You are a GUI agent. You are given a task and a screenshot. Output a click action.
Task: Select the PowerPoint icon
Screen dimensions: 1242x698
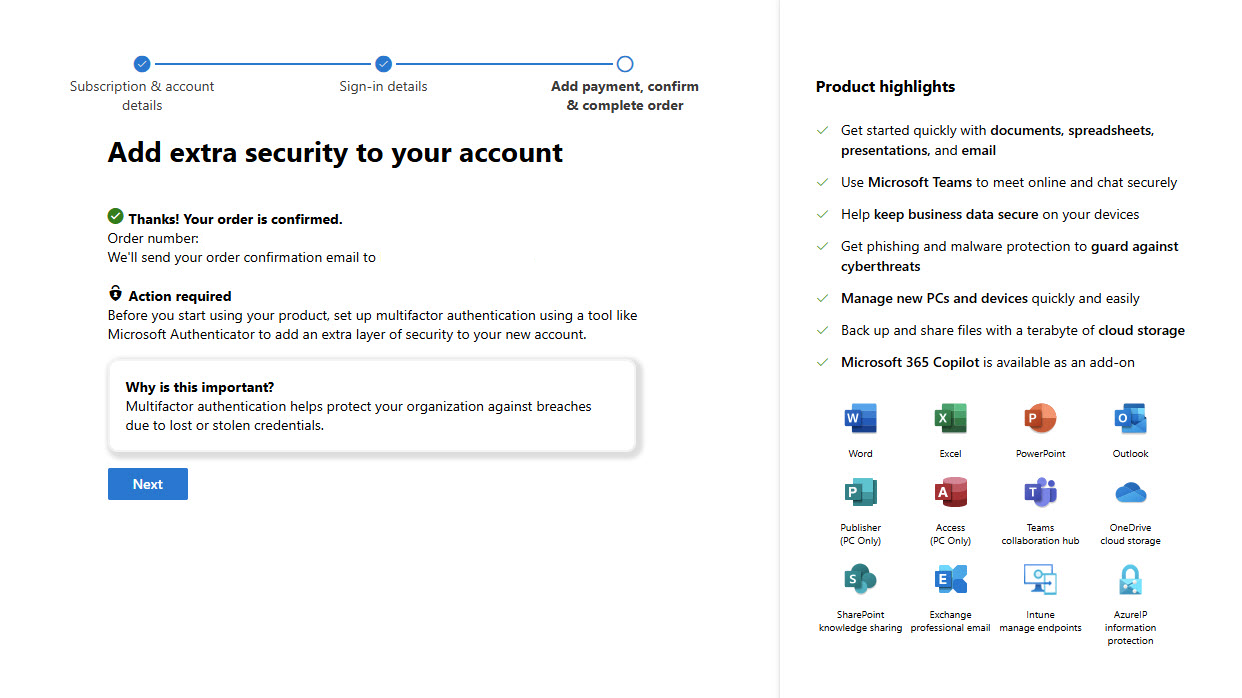point(1040,418)
